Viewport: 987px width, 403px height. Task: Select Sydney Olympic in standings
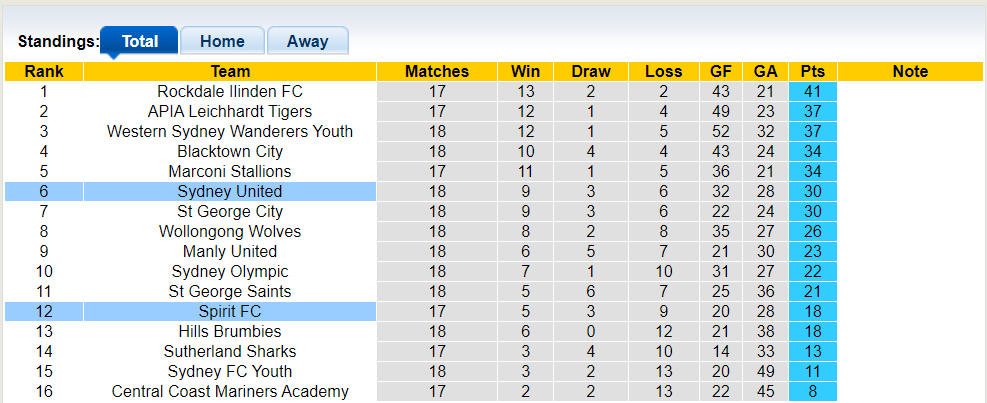click(x=230, y=271)
